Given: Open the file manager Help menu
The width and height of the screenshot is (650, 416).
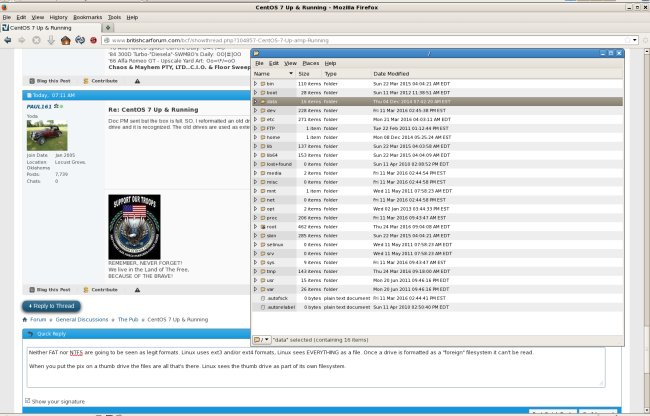Looking at the screenshot, I should click(330, 63).
